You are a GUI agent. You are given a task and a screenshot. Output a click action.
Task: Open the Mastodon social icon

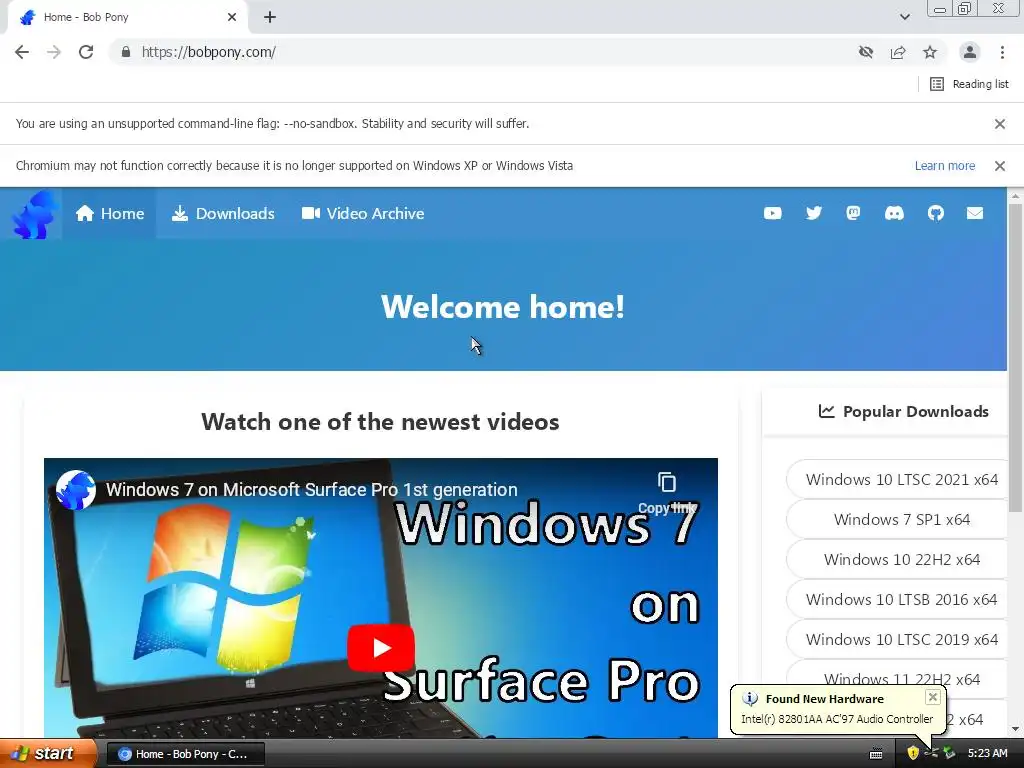(x=853, y=214)
